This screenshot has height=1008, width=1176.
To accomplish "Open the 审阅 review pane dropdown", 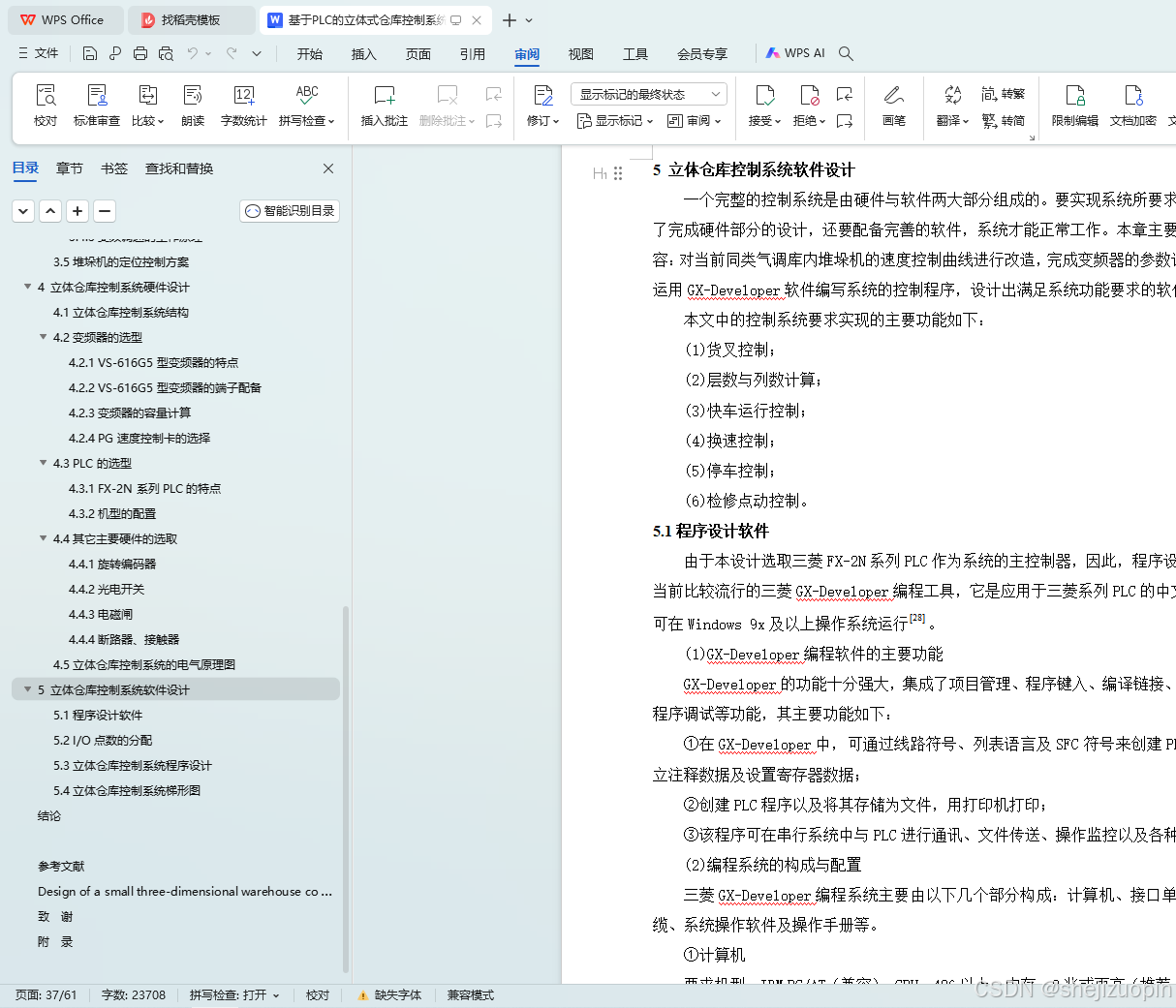I will tap(695, 121).
